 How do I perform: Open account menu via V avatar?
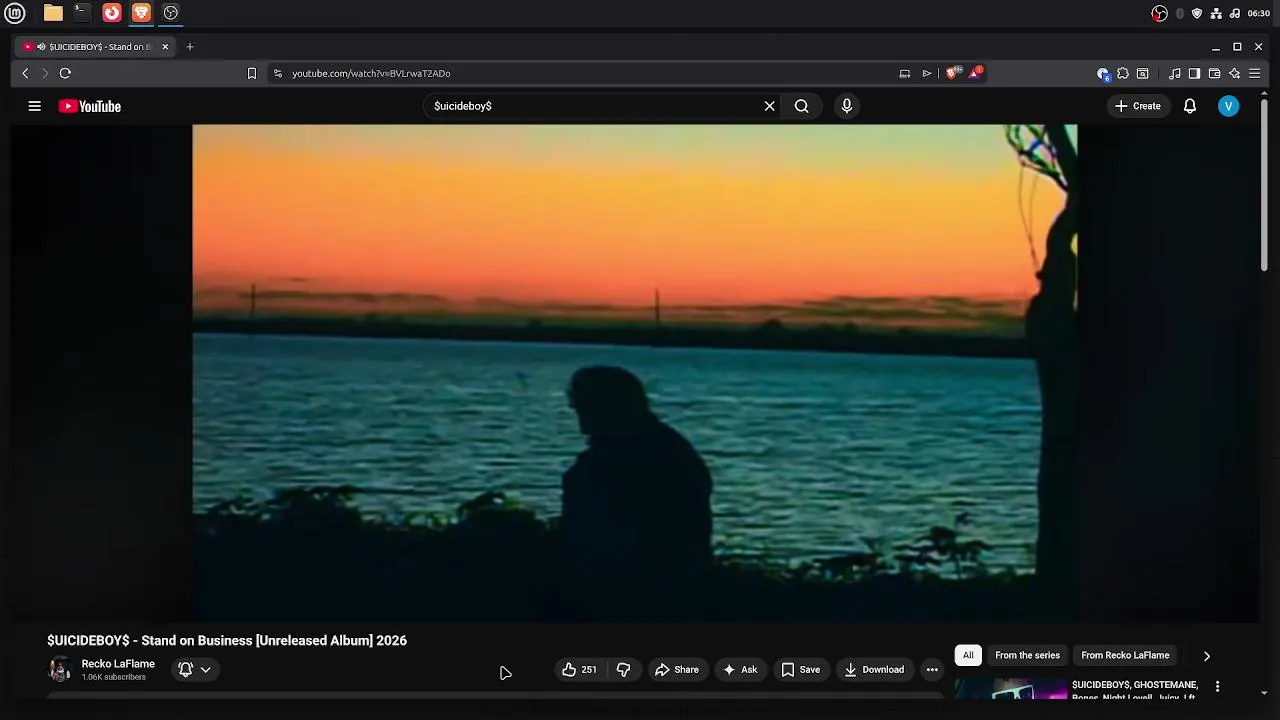pyautogui.click(x=1228, y=106)
